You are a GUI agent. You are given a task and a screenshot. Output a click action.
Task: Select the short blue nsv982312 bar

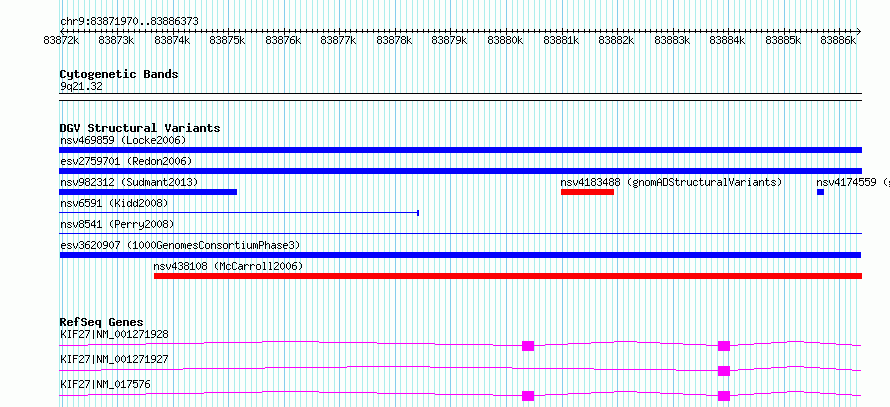[148, 192]
